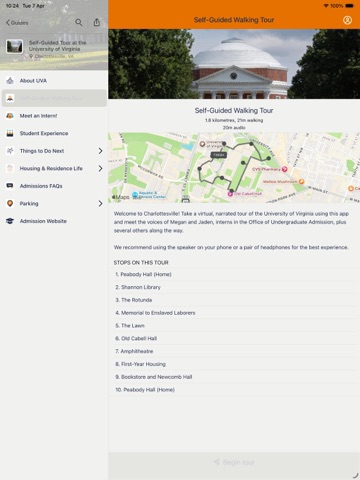
Task: Select stop 8. First-Year Housing
Action: (x=234, y=364)
